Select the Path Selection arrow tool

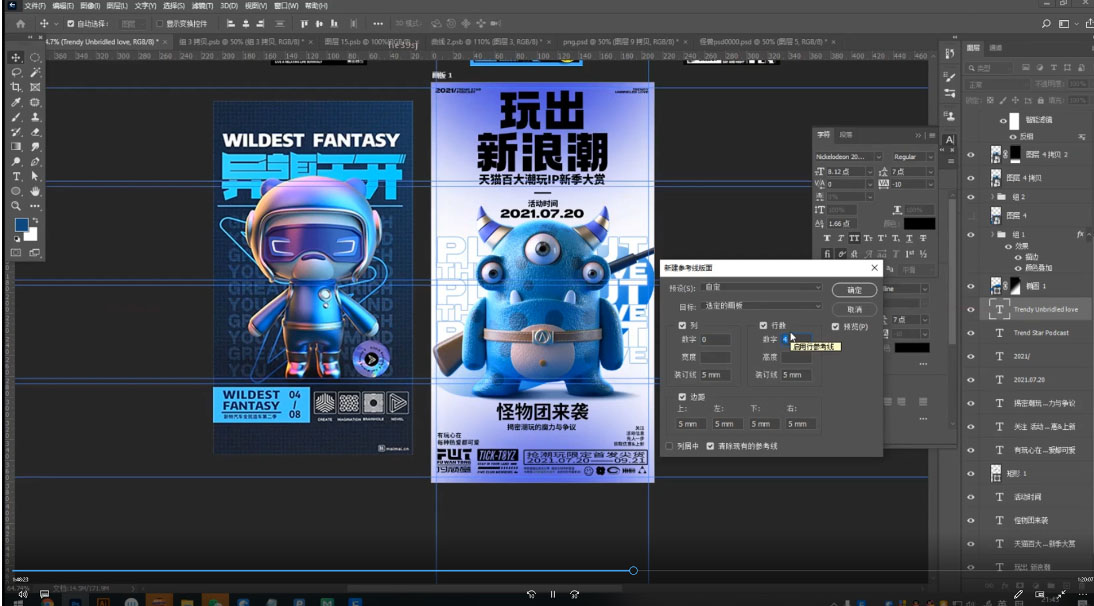click(35, 176)
